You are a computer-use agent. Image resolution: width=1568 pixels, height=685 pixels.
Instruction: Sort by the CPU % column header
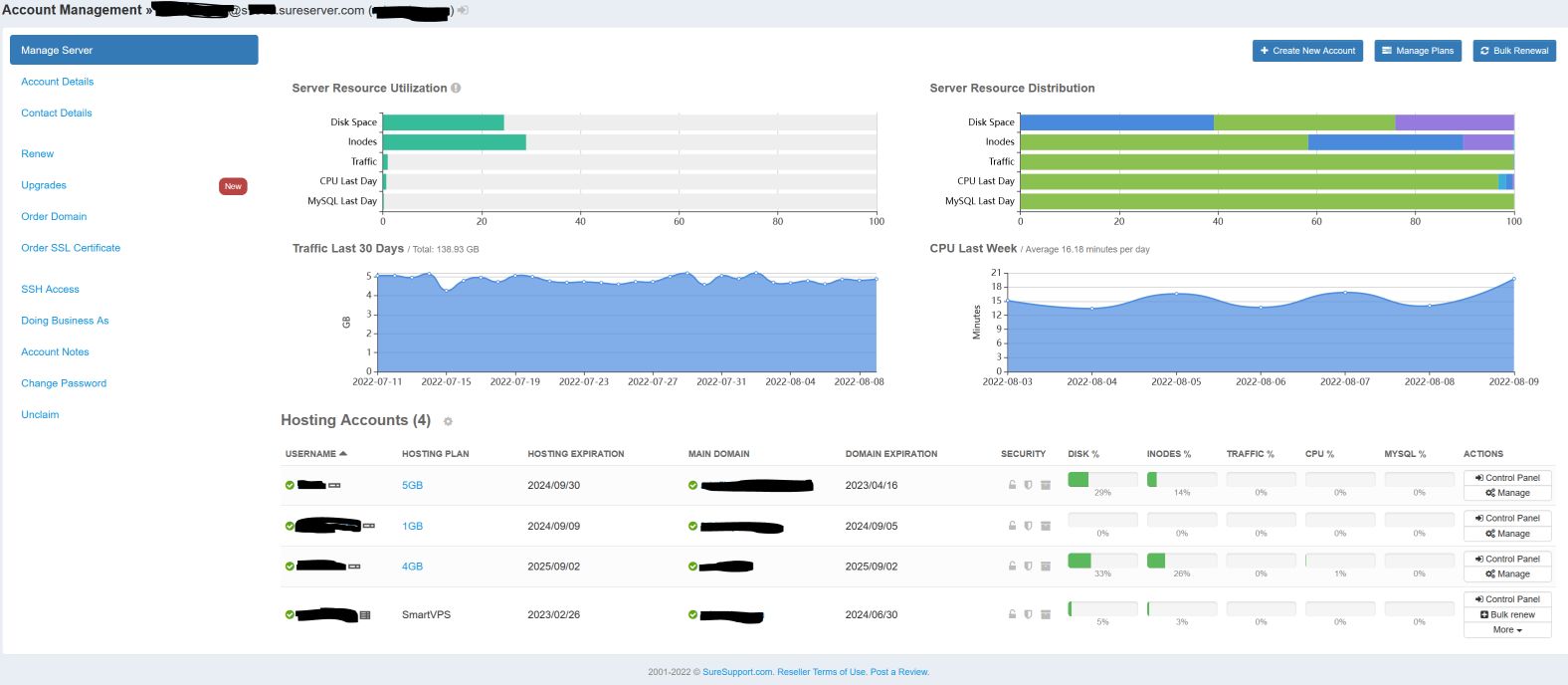pyautogui.click(x=1319, y=454)
